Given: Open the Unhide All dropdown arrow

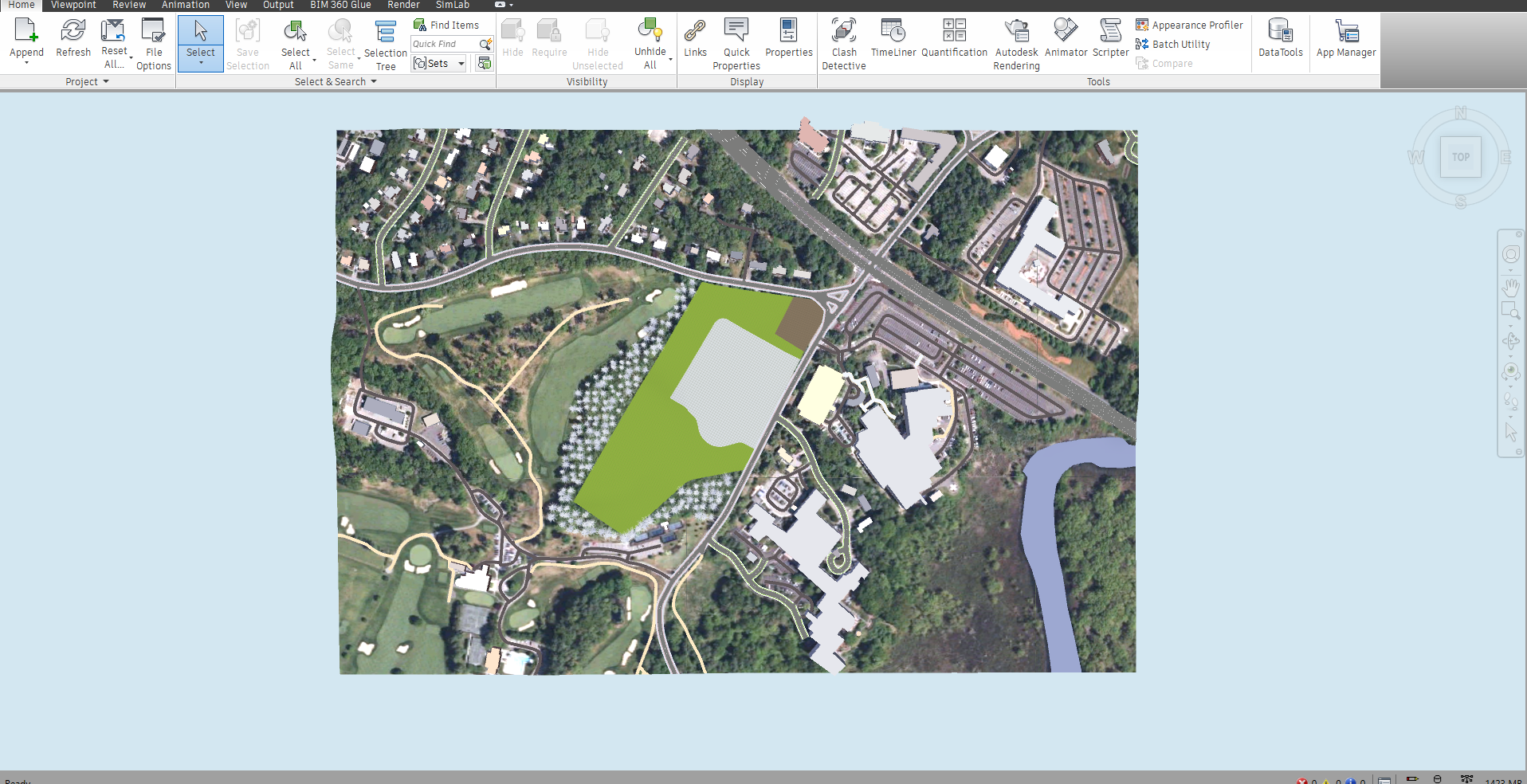Looking at the screenshot, I should click(670, 59).
